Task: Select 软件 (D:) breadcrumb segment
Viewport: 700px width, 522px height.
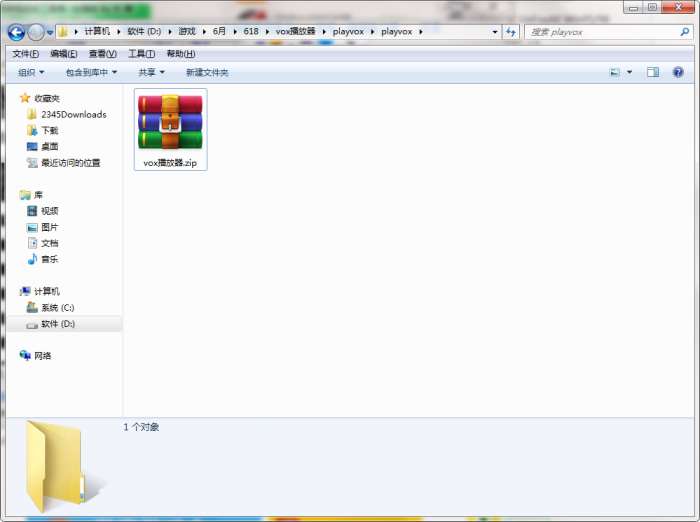Action: [144, 31]
